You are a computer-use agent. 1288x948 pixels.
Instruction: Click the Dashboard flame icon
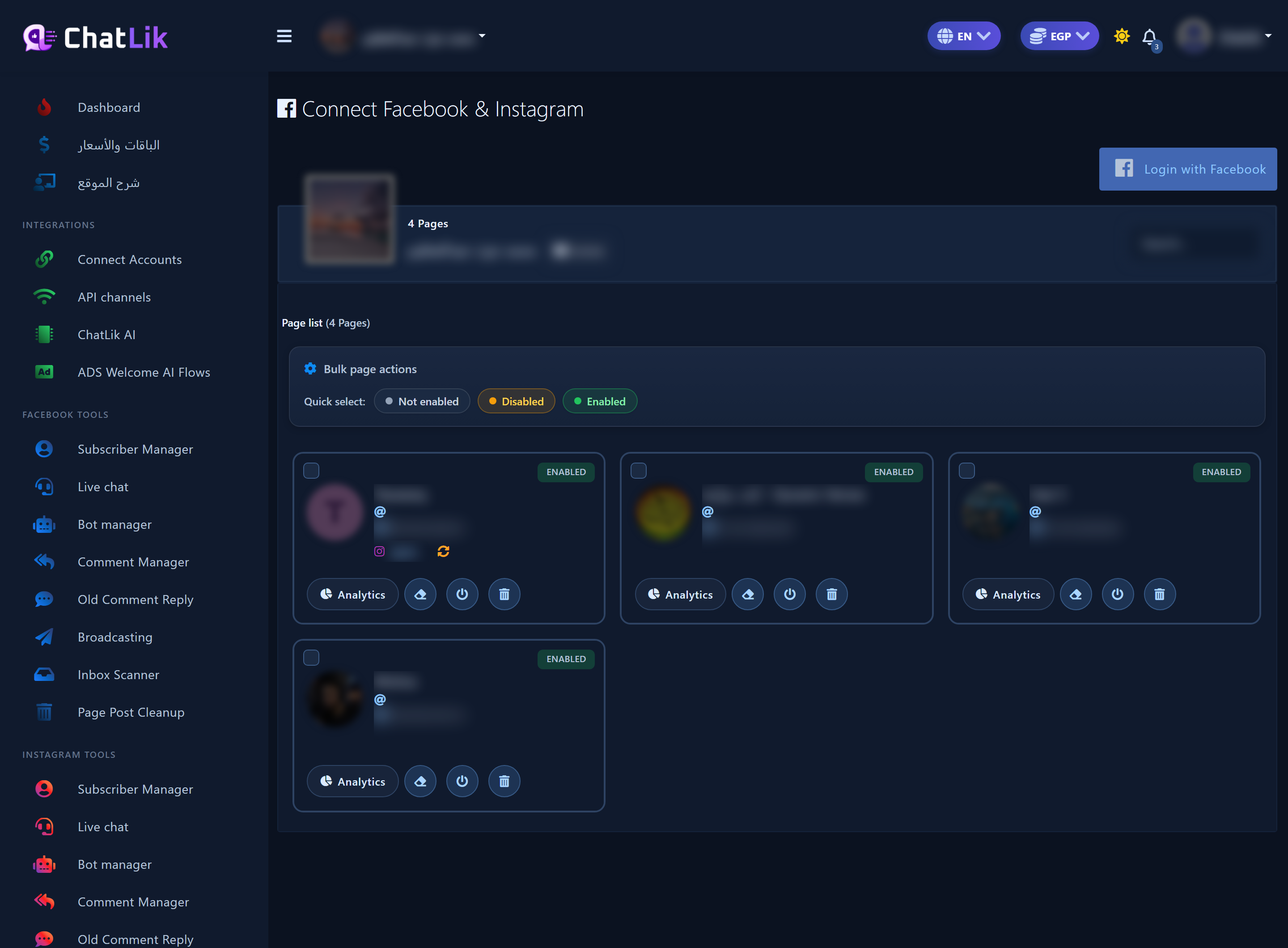(x=44, y=107)
